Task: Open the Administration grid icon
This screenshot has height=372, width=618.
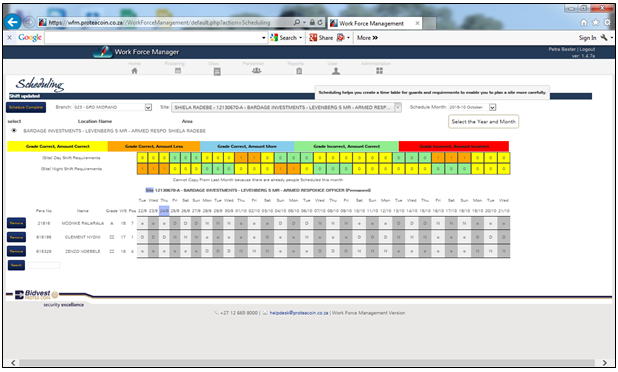Action: click(x=379, y=71)
